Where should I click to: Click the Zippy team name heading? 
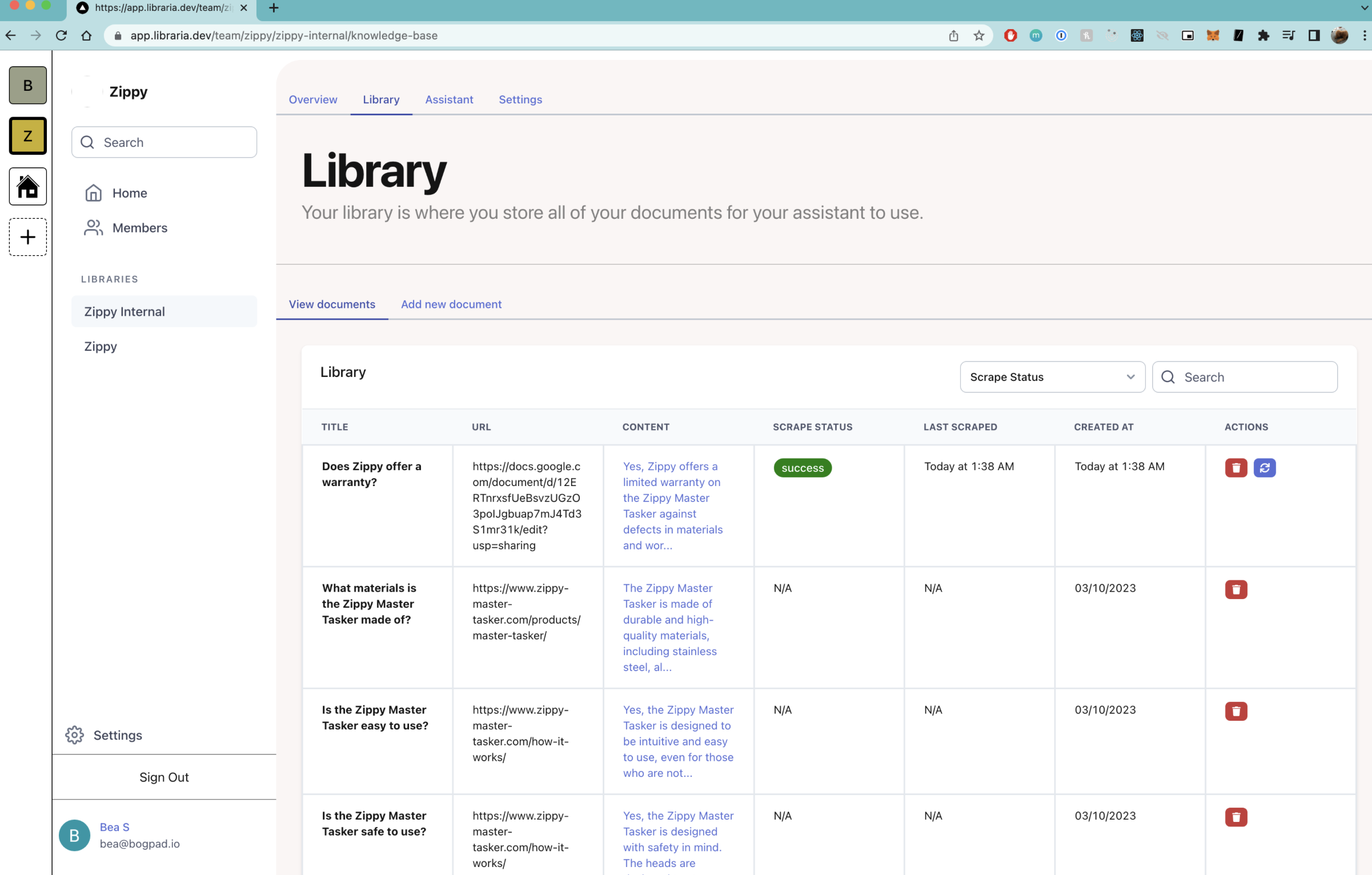(128, 91)
